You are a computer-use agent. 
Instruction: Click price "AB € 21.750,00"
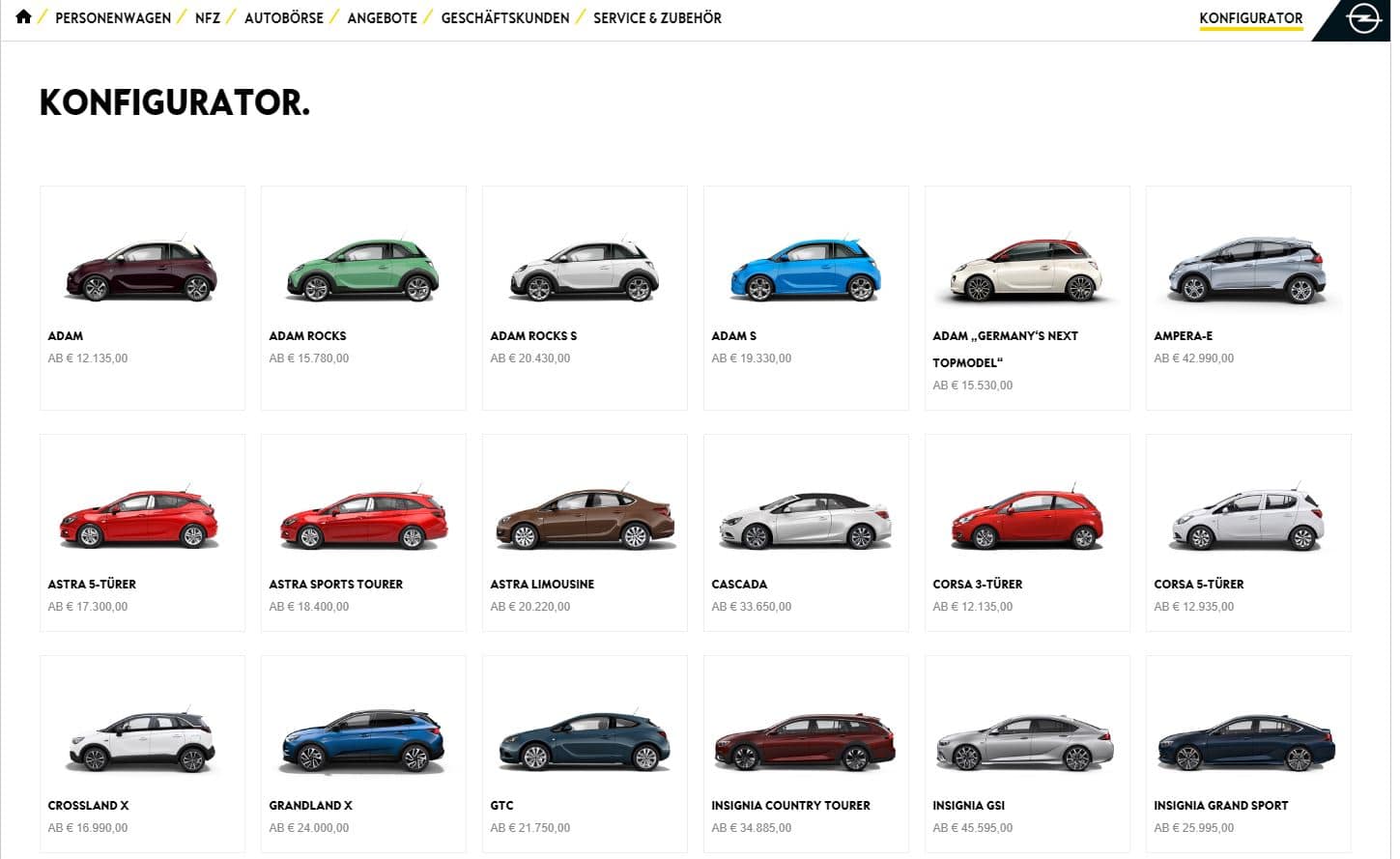tap(530, 828)
